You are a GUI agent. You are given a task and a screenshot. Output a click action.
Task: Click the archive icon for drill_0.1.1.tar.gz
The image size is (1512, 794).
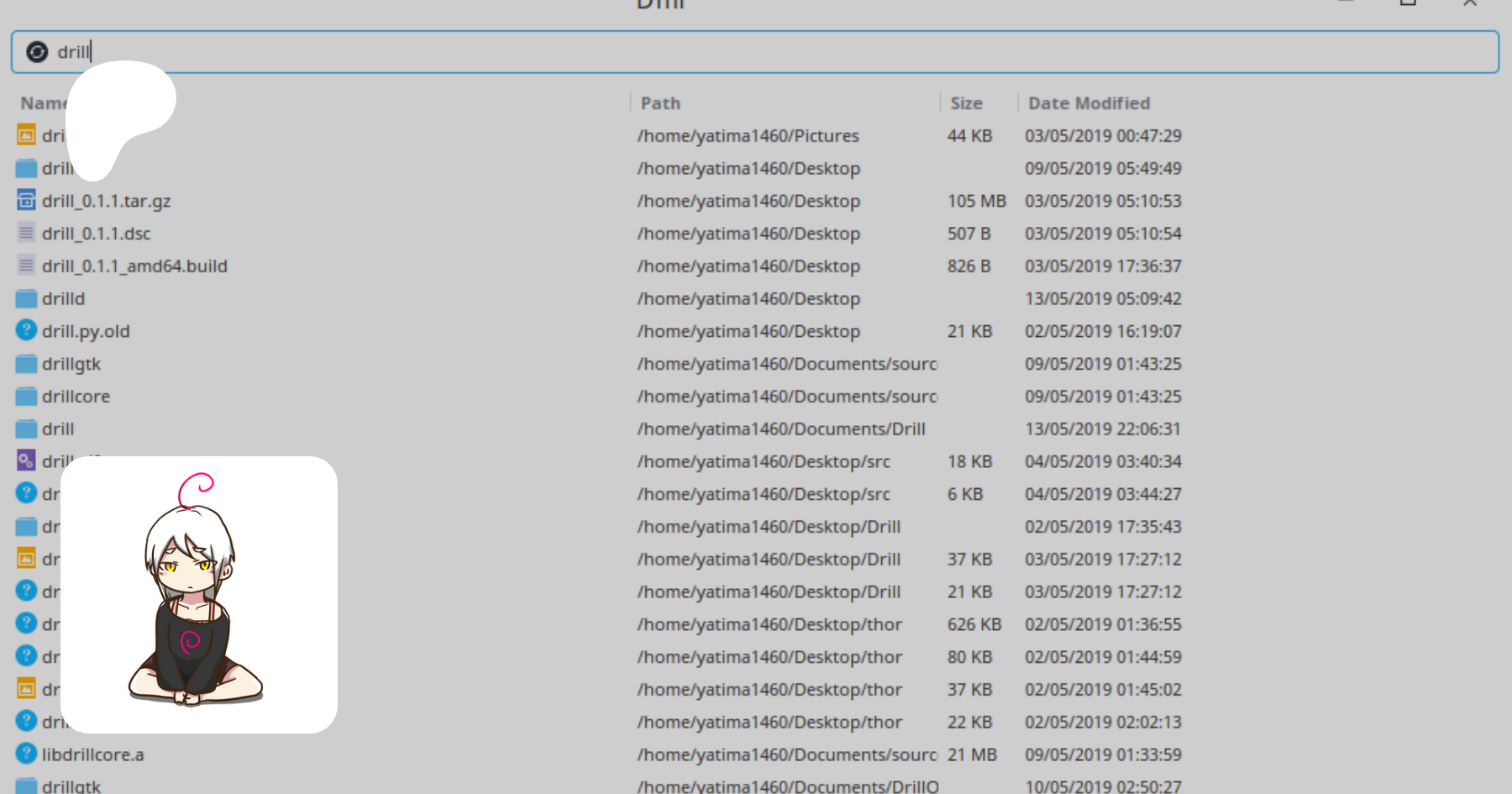pyautogui.click(x=26, y=200)
